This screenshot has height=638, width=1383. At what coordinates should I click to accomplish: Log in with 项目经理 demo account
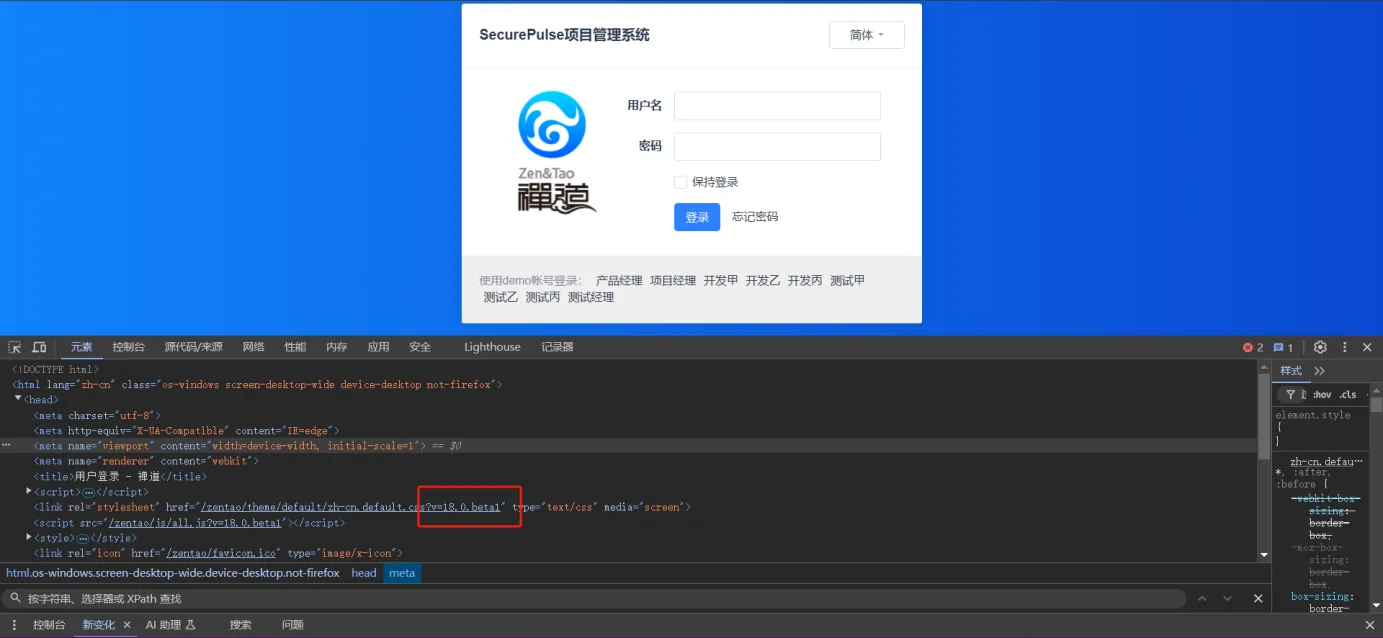(673, 281)
